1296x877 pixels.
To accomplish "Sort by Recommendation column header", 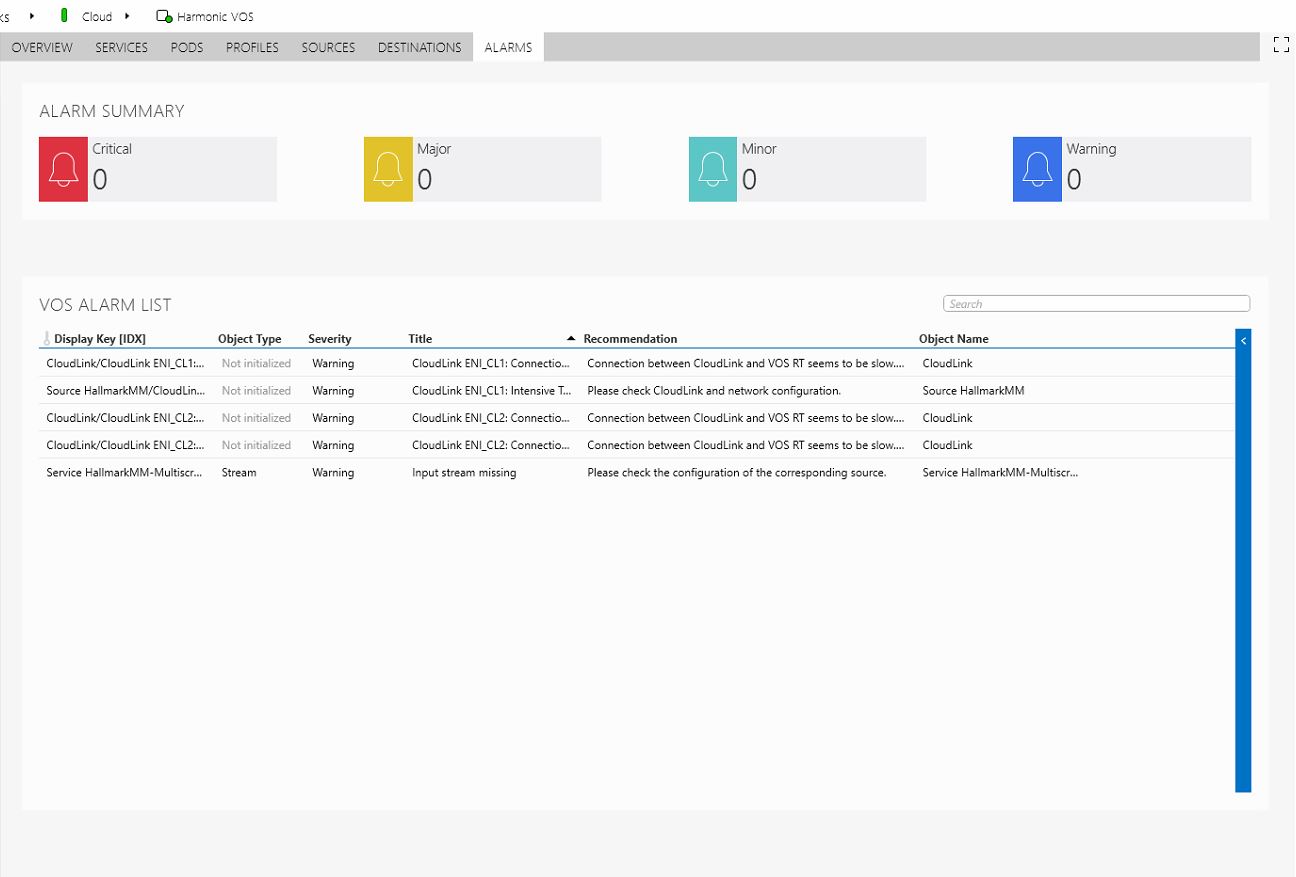I will pyautogui.click(x=630, y=339).
